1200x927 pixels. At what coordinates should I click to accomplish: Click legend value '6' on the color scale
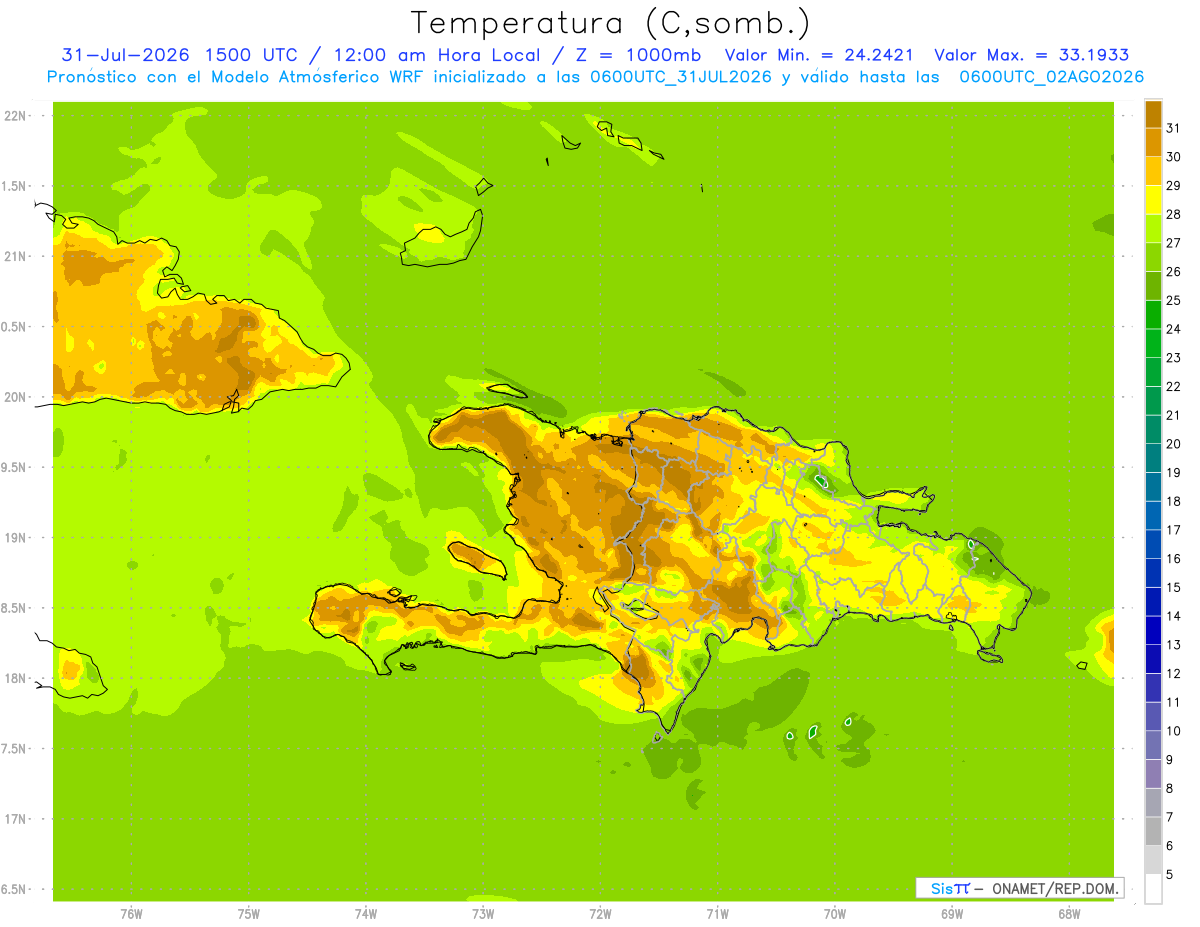tap(1170, 846)
